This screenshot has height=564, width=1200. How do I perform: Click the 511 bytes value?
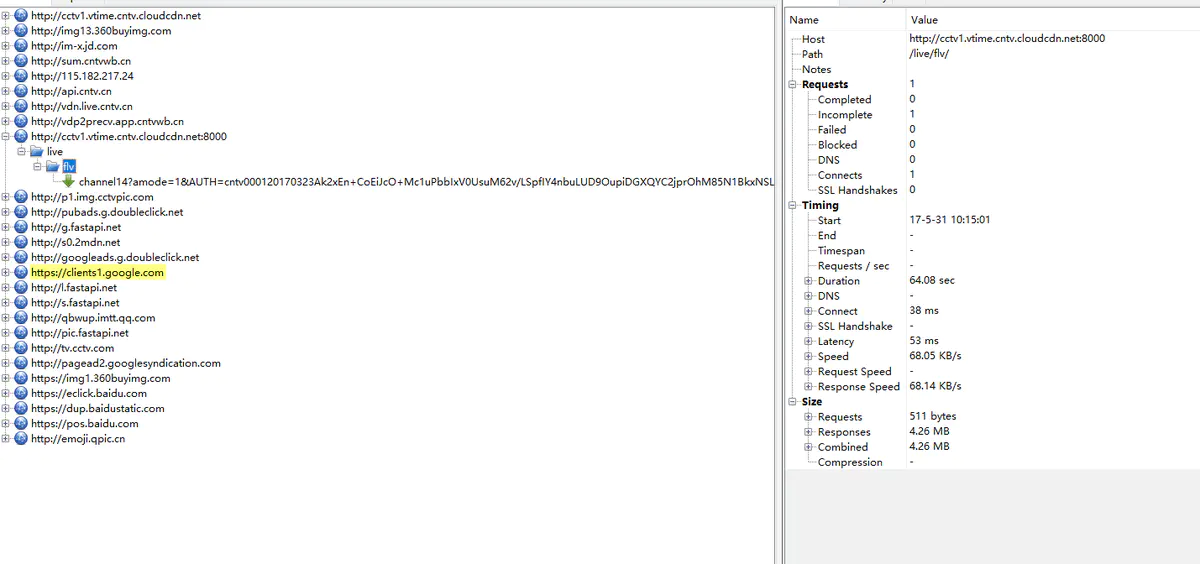pos(932,417)
